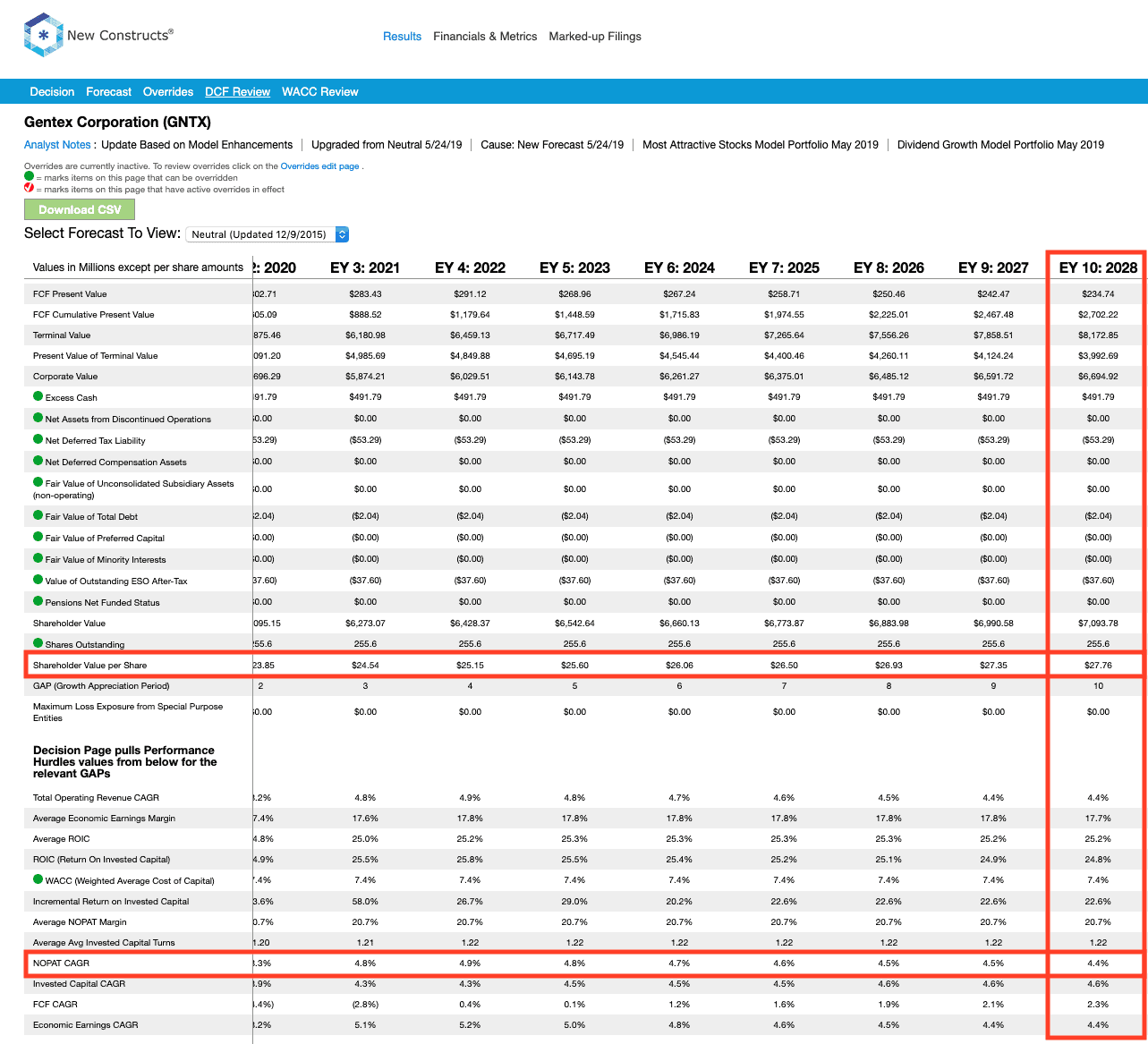Image resolution: width=1148 pixels, height=1044 pixels.
Task: Click Dividend Growth Model Portfolio May 2019 note
Action: (x=1000, y=145)
